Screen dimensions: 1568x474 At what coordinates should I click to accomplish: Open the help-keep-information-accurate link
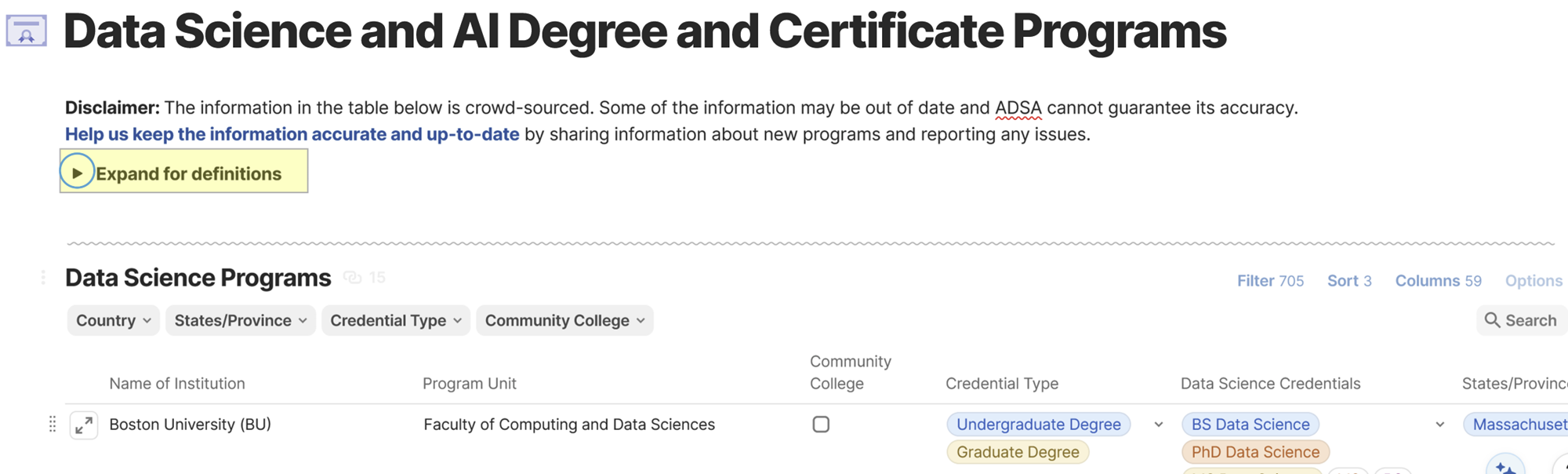(x=292, y=134)
